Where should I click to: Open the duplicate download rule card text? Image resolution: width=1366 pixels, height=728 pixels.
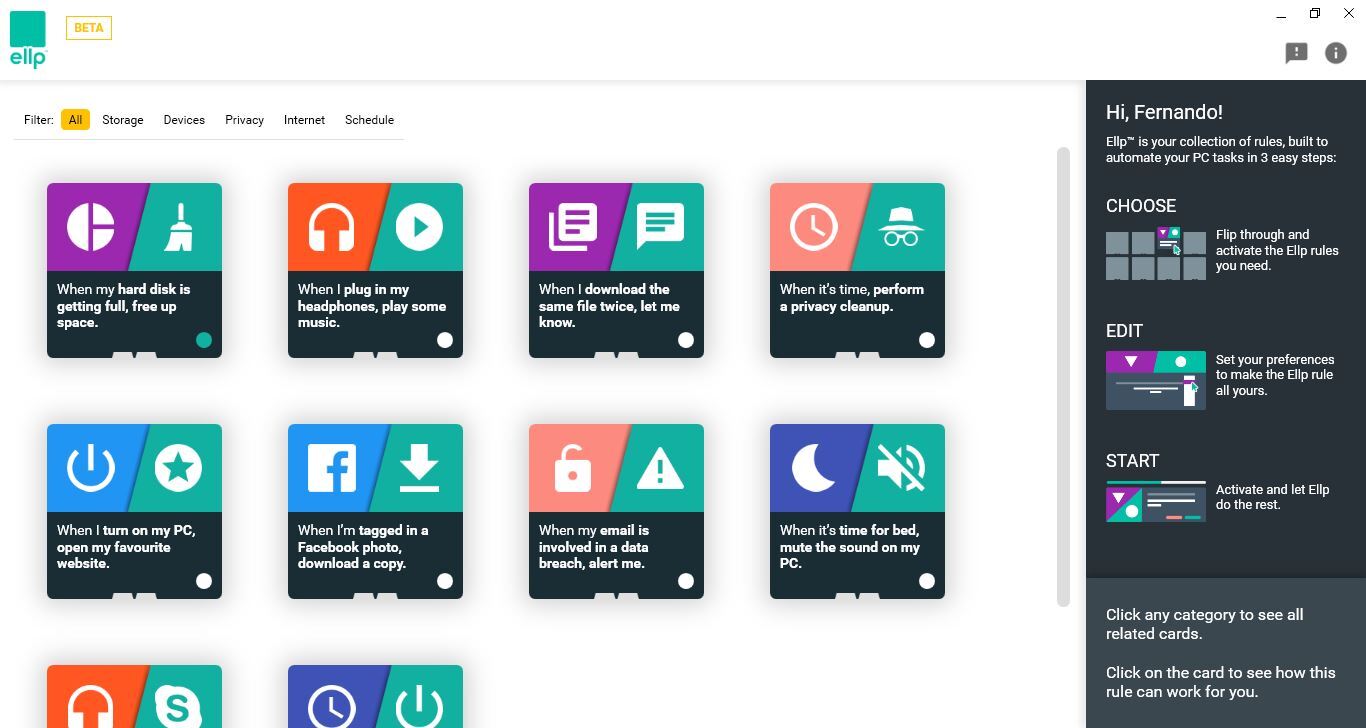point(609,306)
